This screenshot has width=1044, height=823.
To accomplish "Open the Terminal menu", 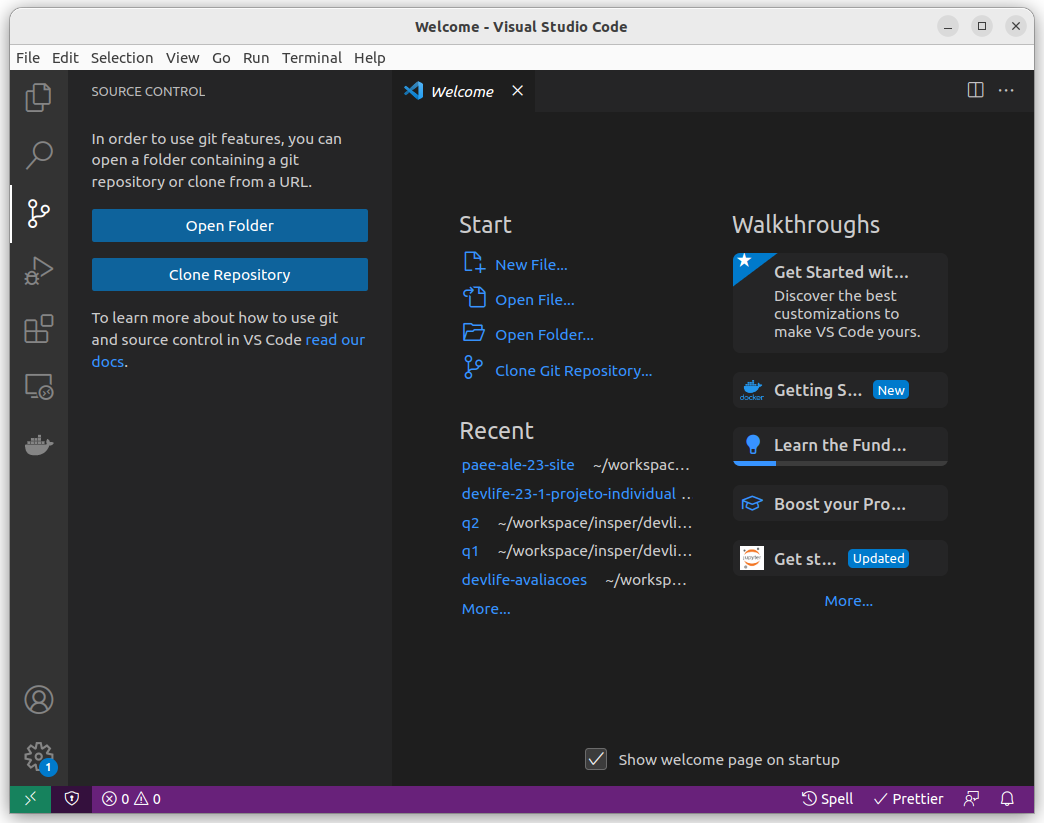I will pyautogui.click(x=311, y=58).
